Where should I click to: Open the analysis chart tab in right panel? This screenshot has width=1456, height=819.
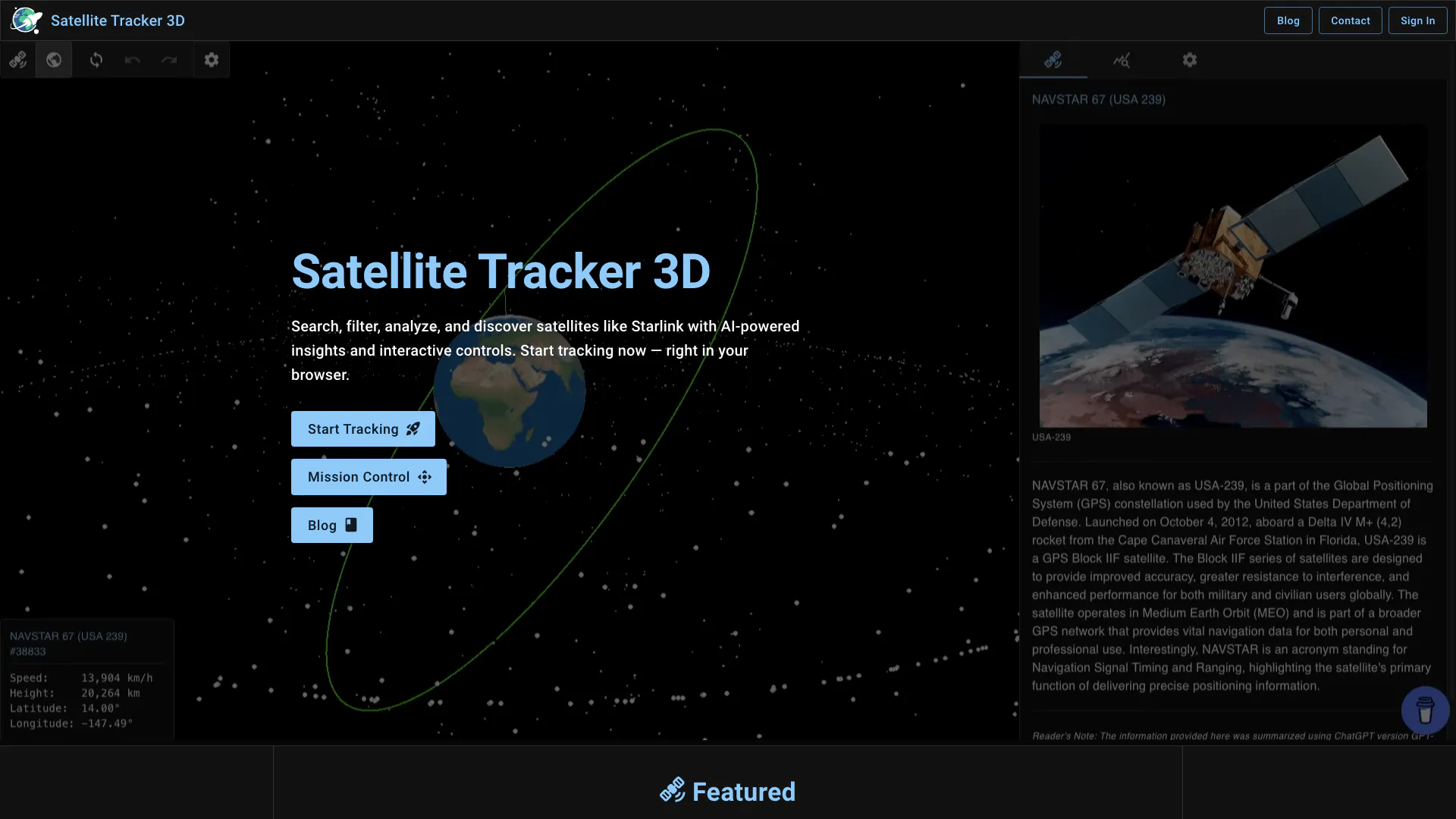tap(1122, 60)
